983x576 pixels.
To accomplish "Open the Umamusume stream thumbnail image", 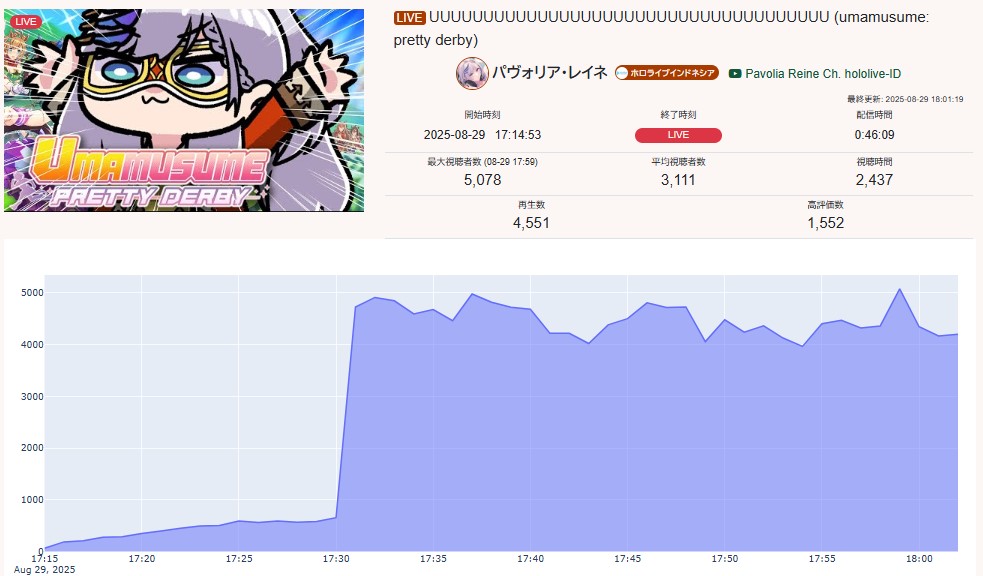I will (x=184, y=110).
